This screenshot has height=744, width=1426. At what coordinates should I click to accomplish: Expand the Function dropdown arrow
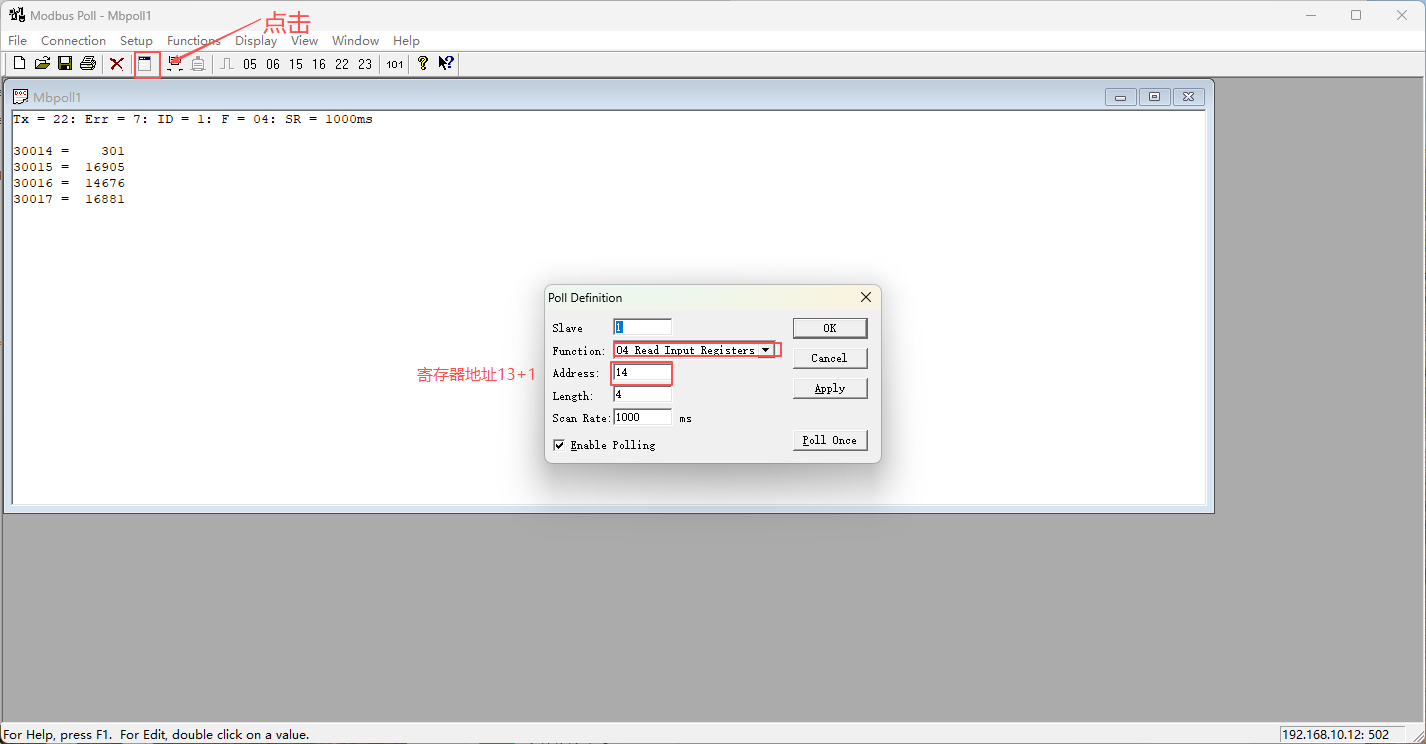click(x=765, y=350)
